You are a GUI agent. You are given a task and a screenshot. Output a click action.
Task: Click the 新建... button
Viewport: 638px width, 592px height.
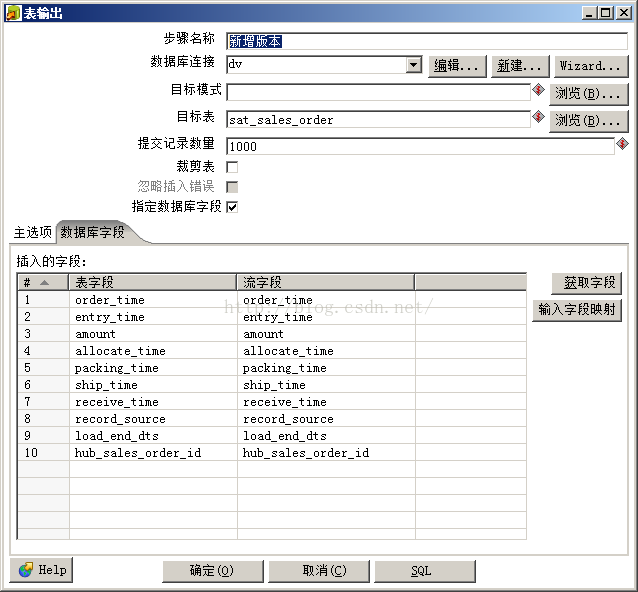point(520,66)
